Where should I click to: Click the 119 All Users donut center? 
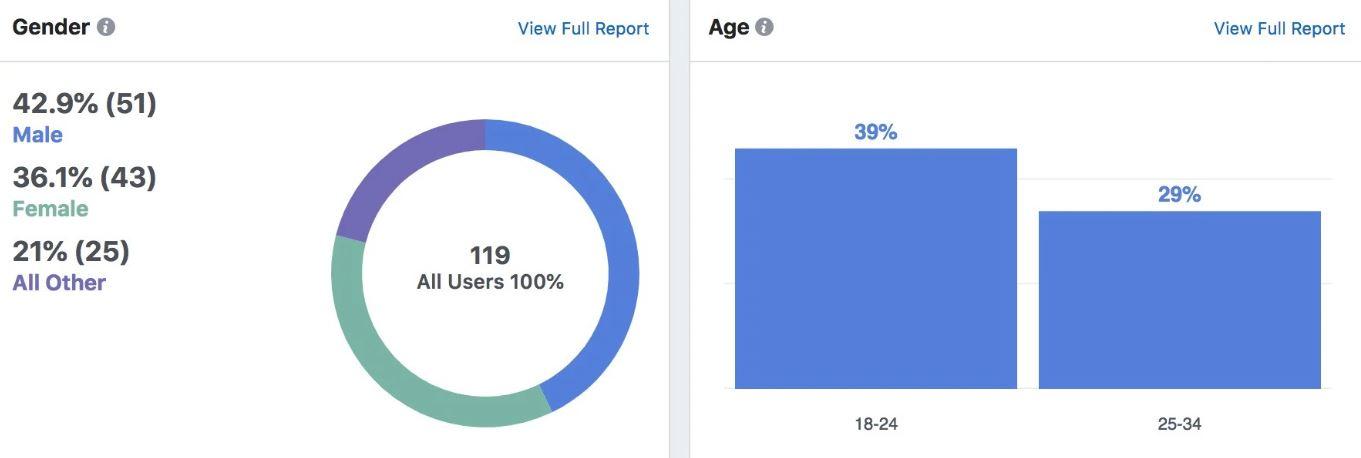[x=490, y=268]
